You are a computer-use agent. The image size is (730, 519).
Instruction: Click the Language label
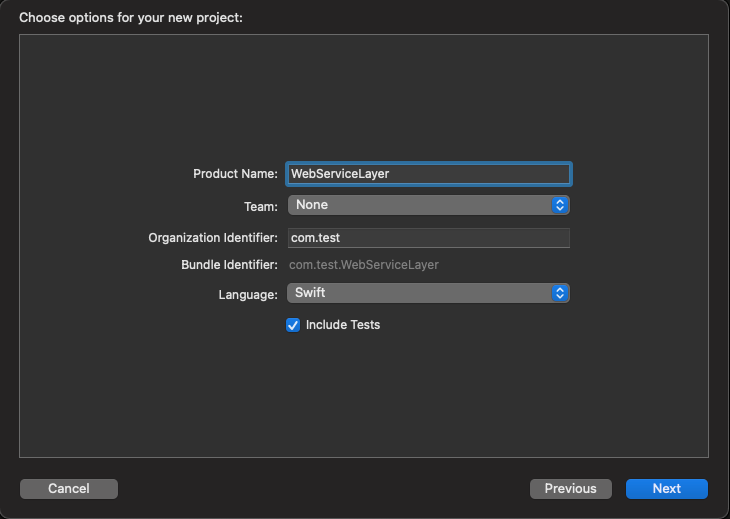[248, 295]
